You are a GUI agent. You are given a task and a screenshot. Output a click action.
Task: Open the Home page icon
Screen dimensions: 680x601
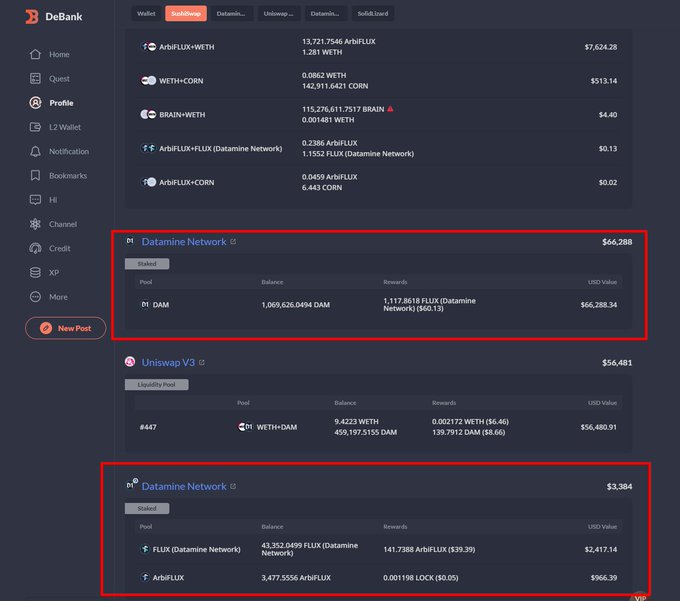(x=35, y=54)
